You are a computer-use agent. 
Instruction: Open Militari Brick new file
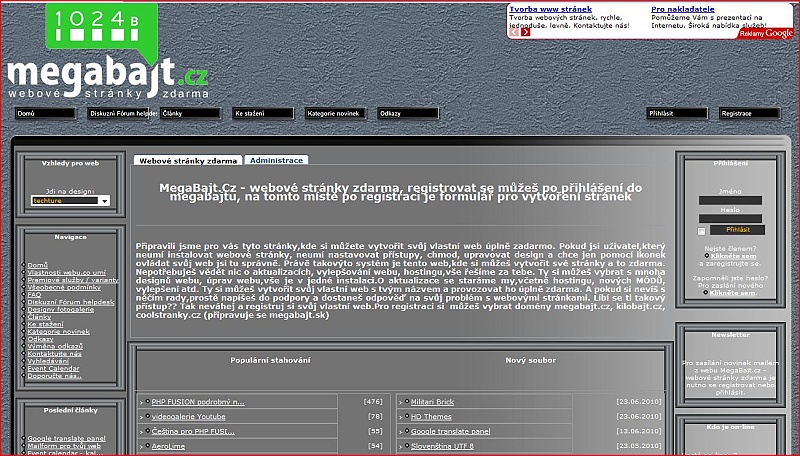[x=432, y=402]
